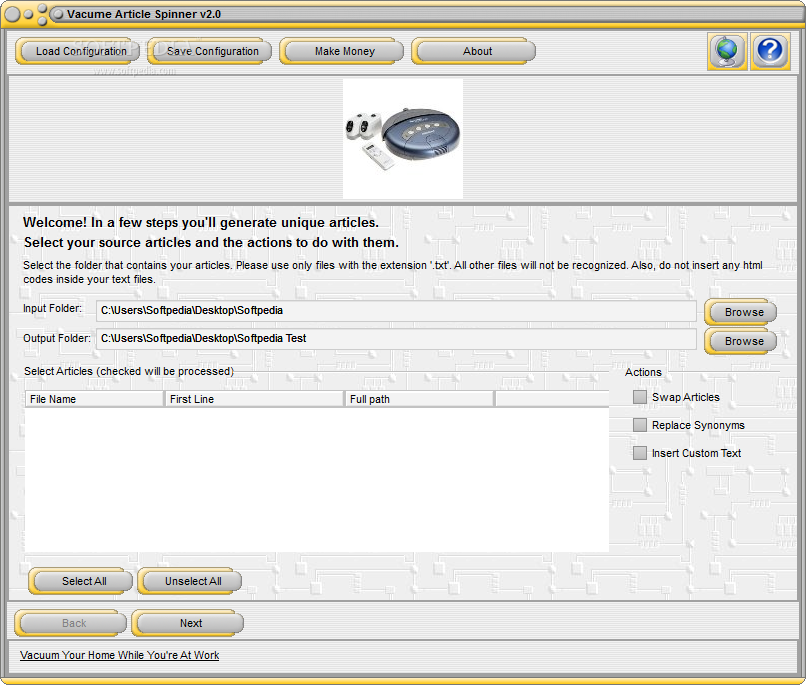806x685 pixels.
Task: Focus the Input Folder path field
Action: (x=396, y=311)
